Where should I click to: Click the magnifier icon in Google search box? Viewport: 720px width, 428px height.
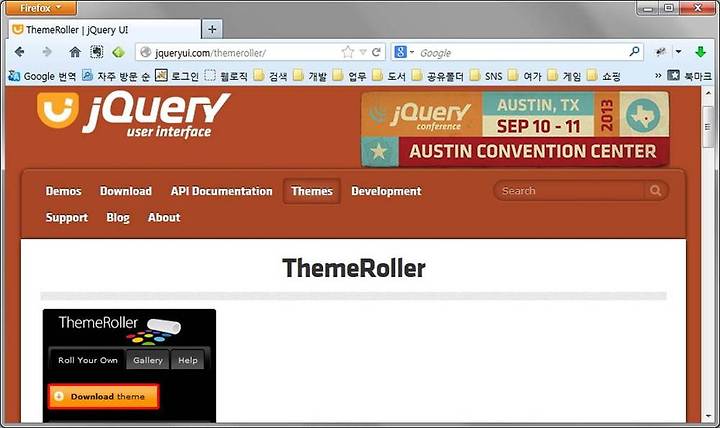634,51
